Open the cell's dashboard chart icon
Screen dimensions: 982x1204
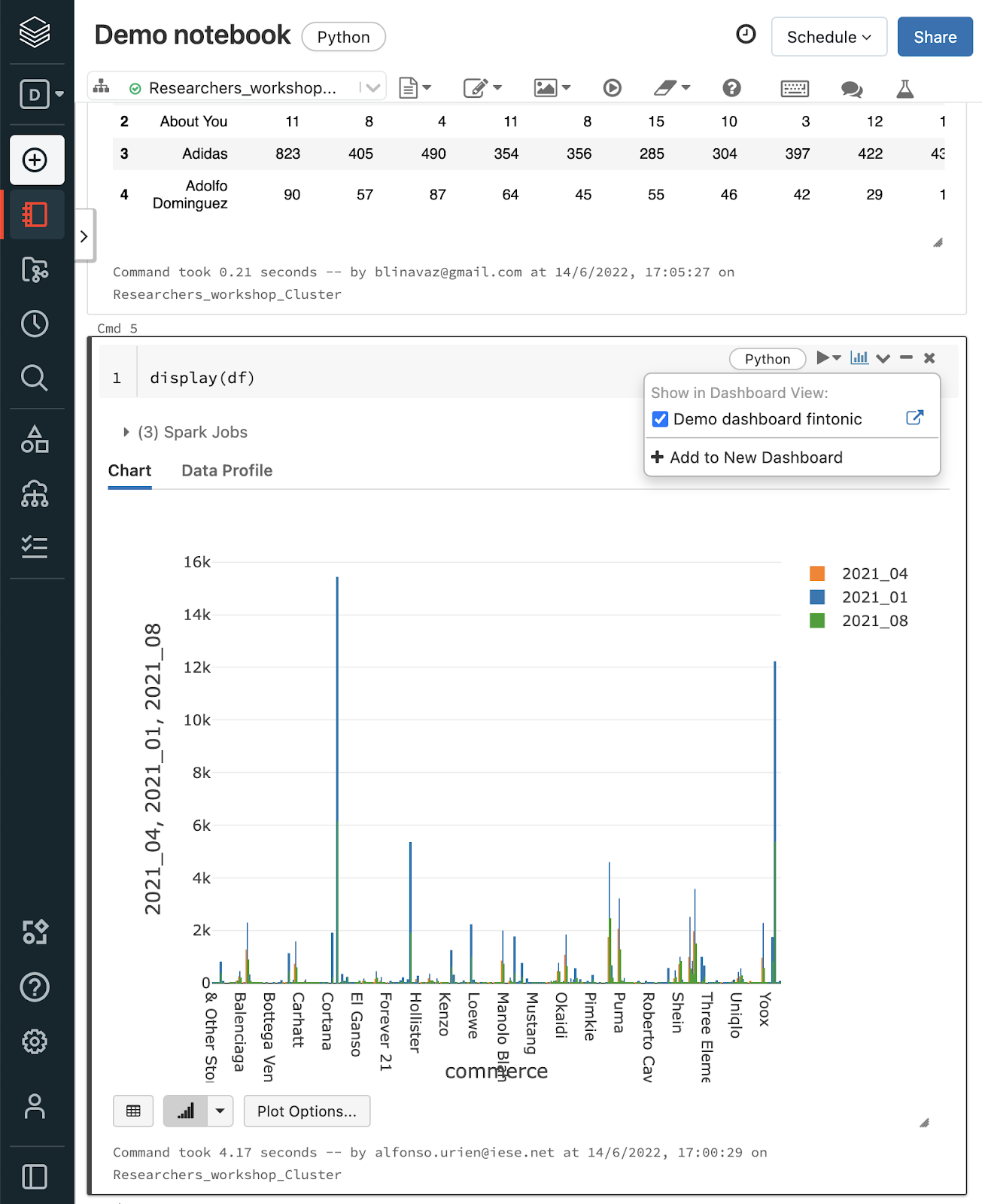coord(859,358)
